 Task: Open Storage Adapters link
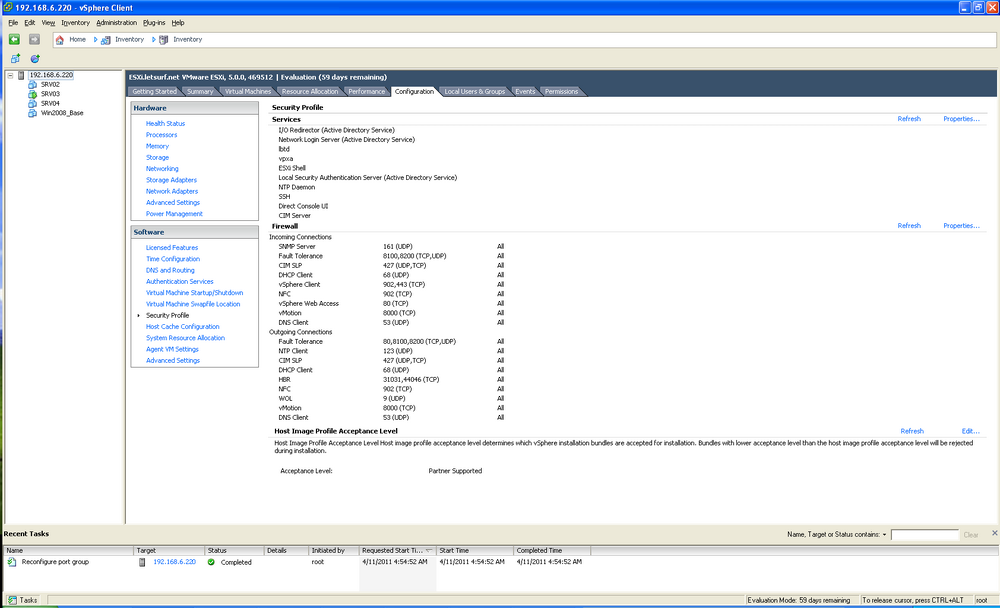(171, 180)
